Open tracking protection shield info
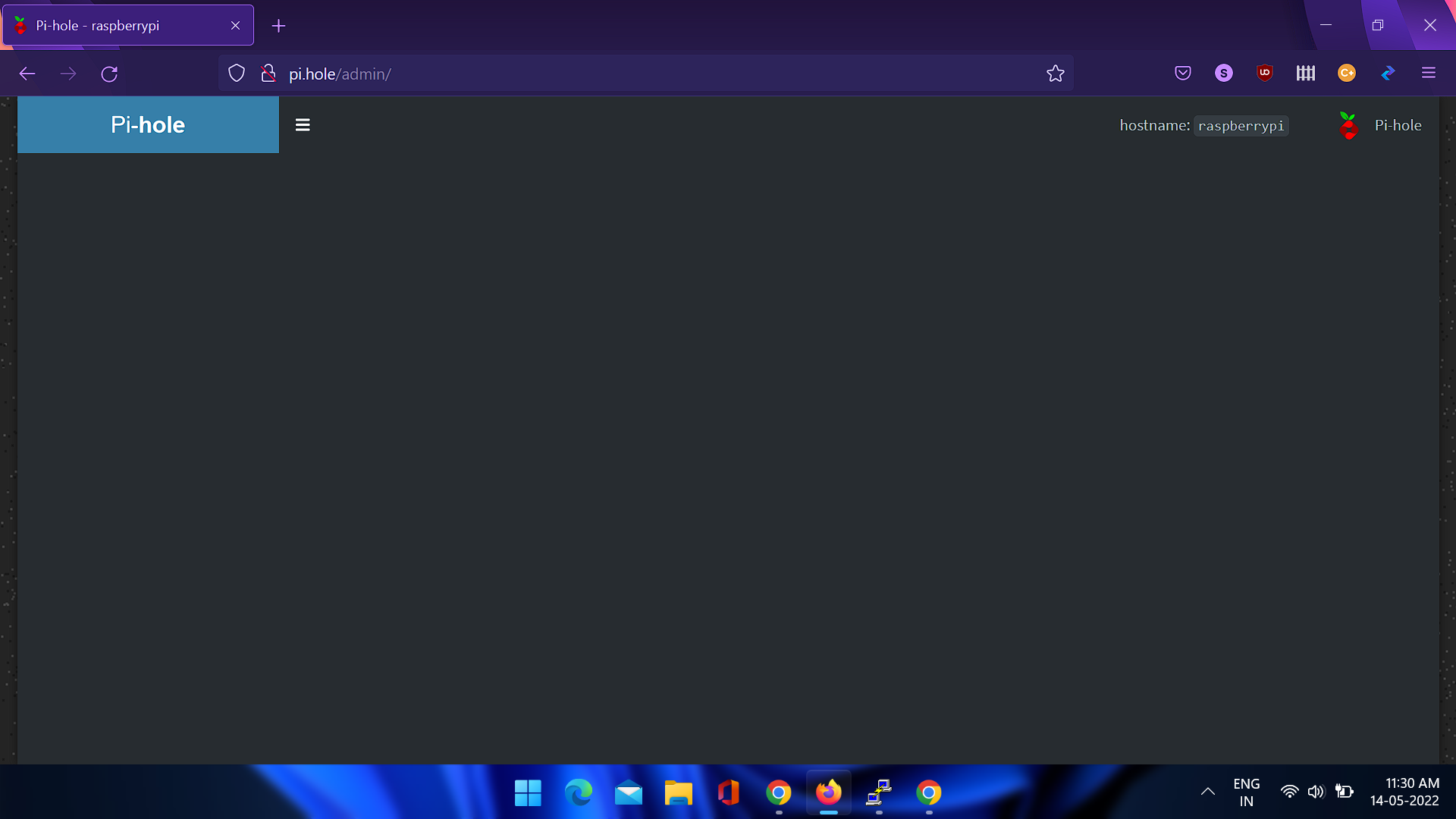 click(x=237, y=74)
